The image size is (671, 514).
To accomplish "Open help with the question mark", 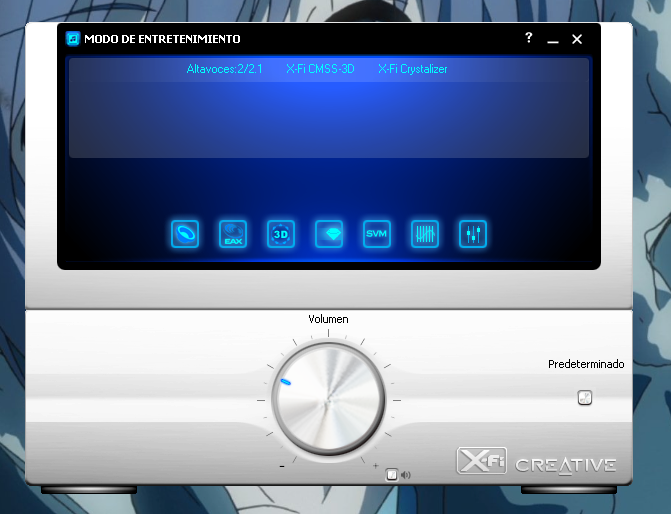I will click(528, 38).
